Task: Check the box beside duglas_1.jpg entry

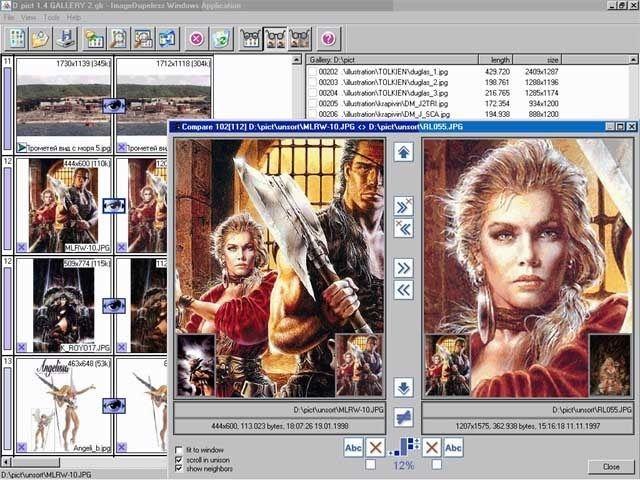Action: (312, 72)
